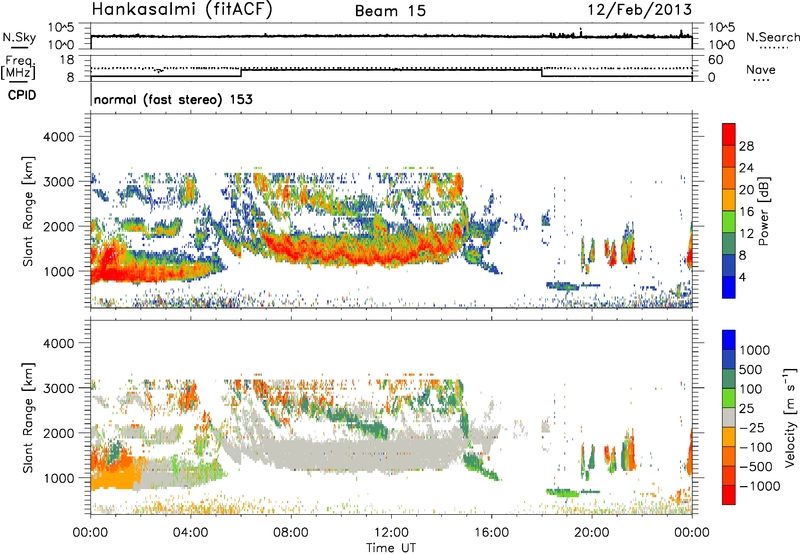Click the '16:00' time axis tick label

tap(491, 532)
